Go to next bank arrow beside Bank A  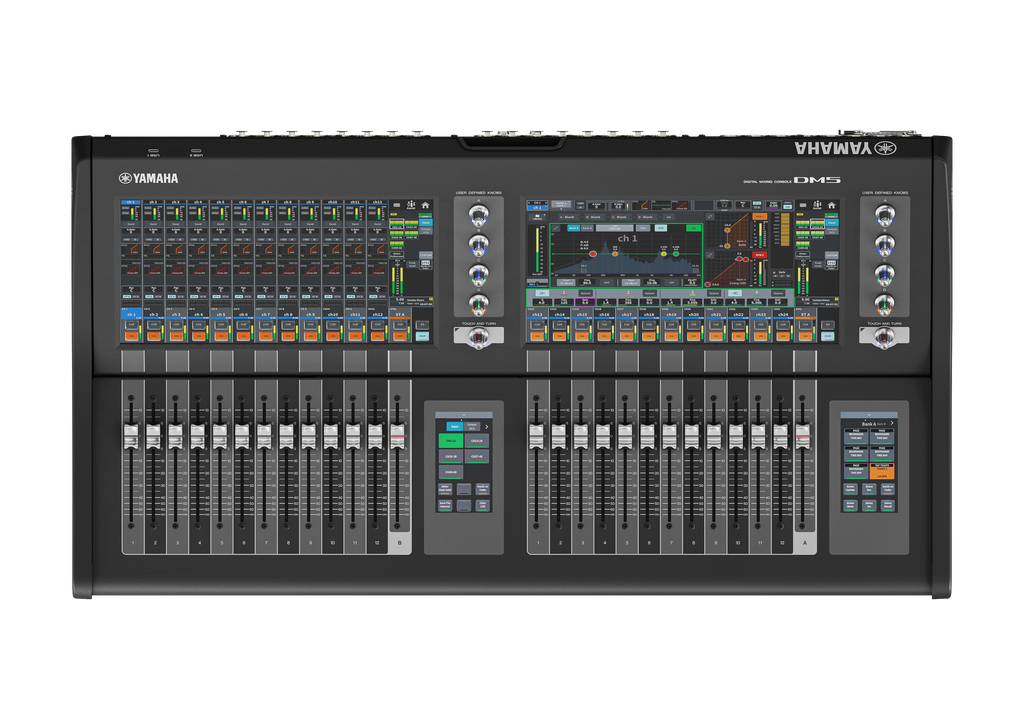pos(892,423)
